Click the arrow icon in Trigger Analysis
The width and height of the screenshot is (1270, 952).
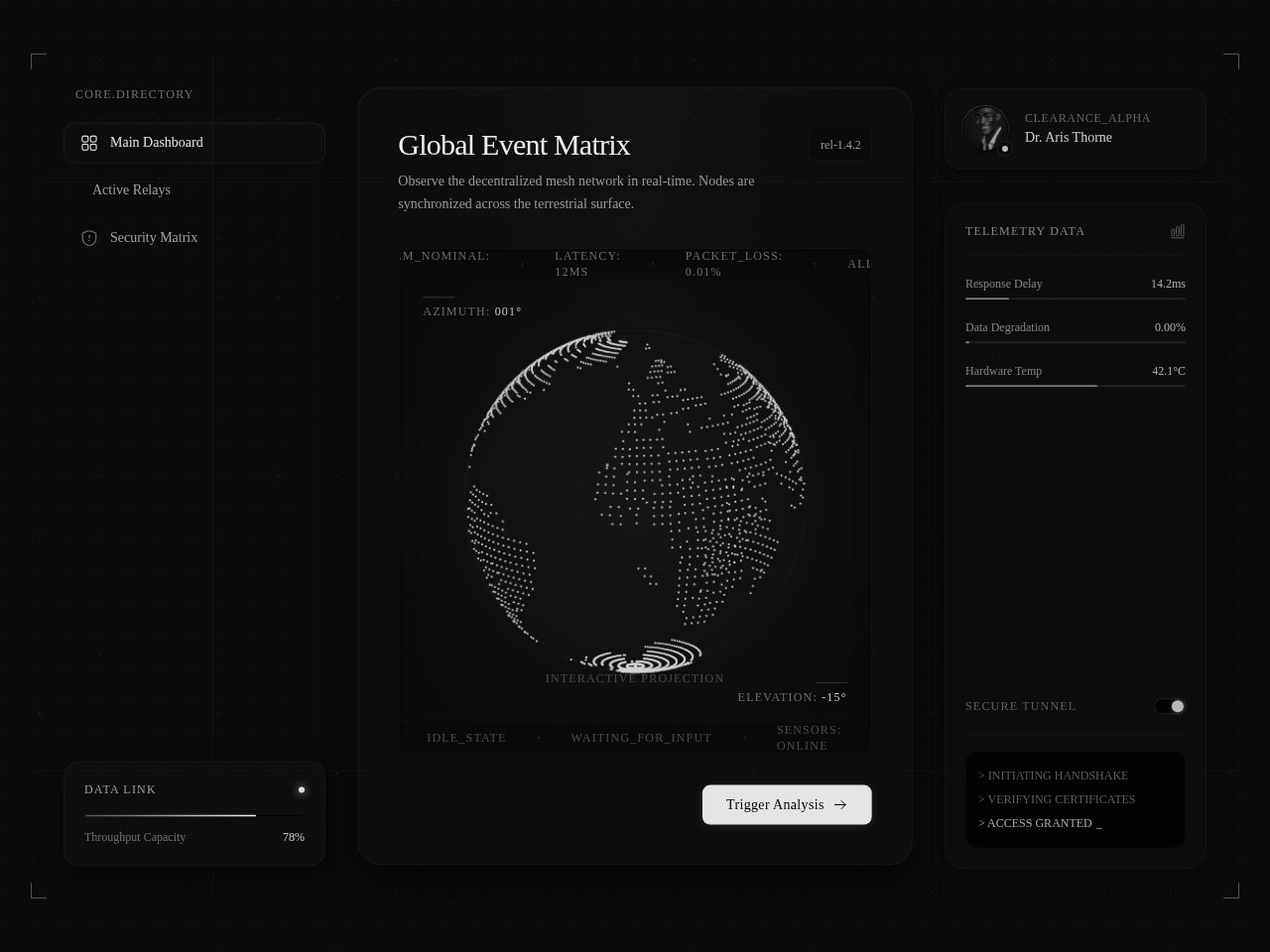pos(840,805)
